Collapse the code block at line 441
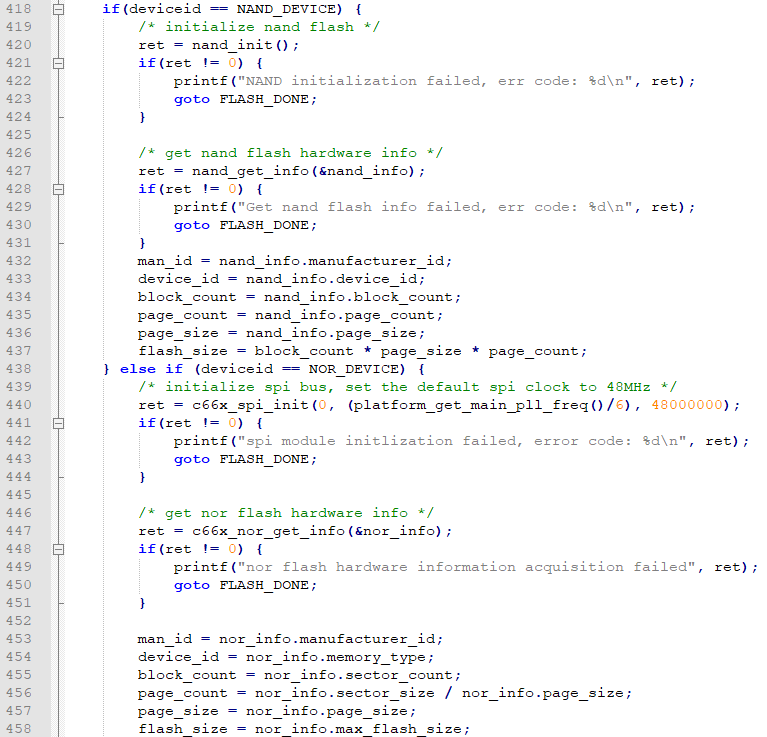Image resolution: width=767 pixels, height=737 pixels. pyautogui.click(x=58, y=423)
